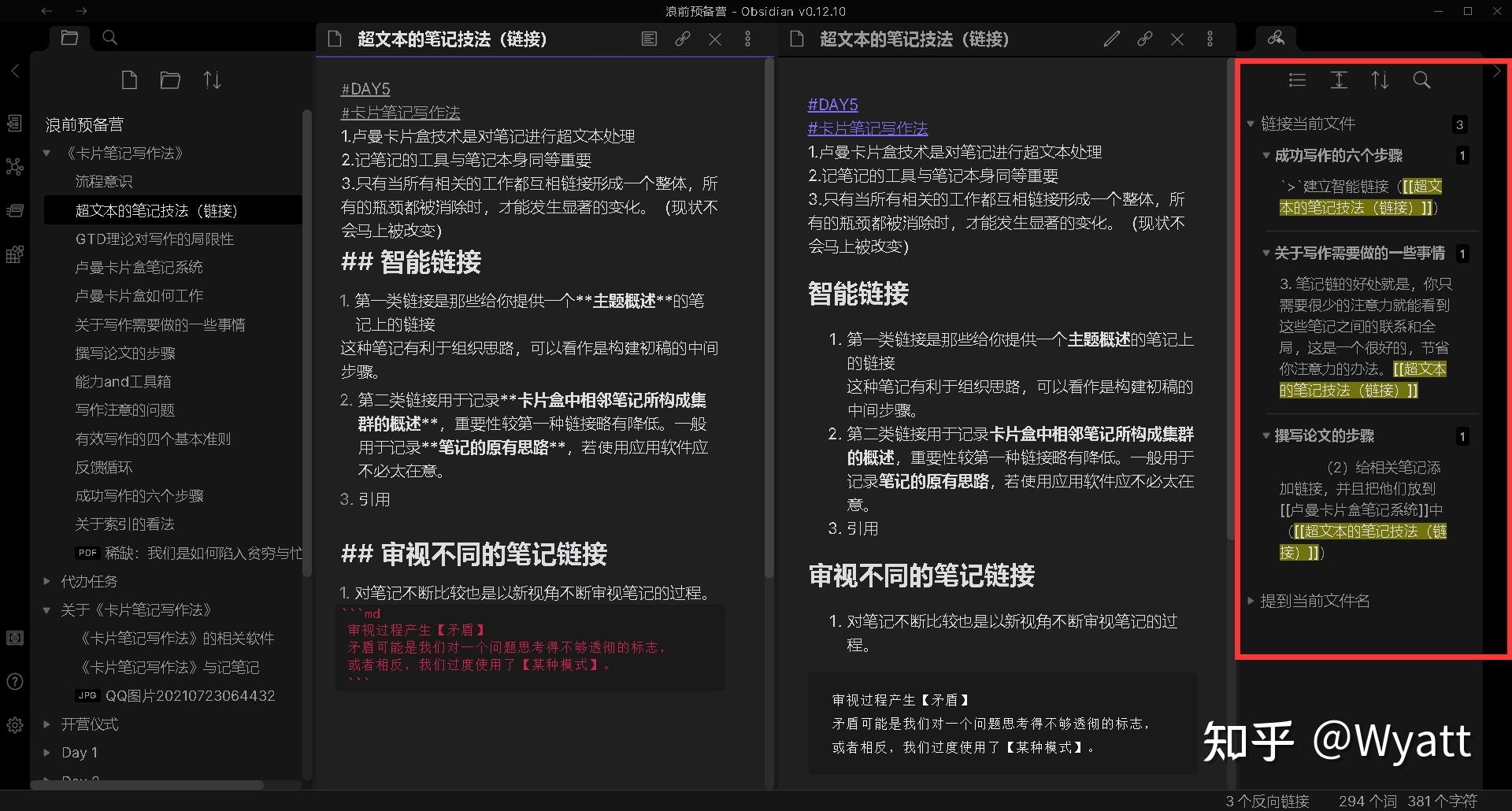Switch right pane to edit mode pencil
Image resolution: width=1512 pixels, height=811 pixels.
pyautogui.click(x=1111, y=39)
